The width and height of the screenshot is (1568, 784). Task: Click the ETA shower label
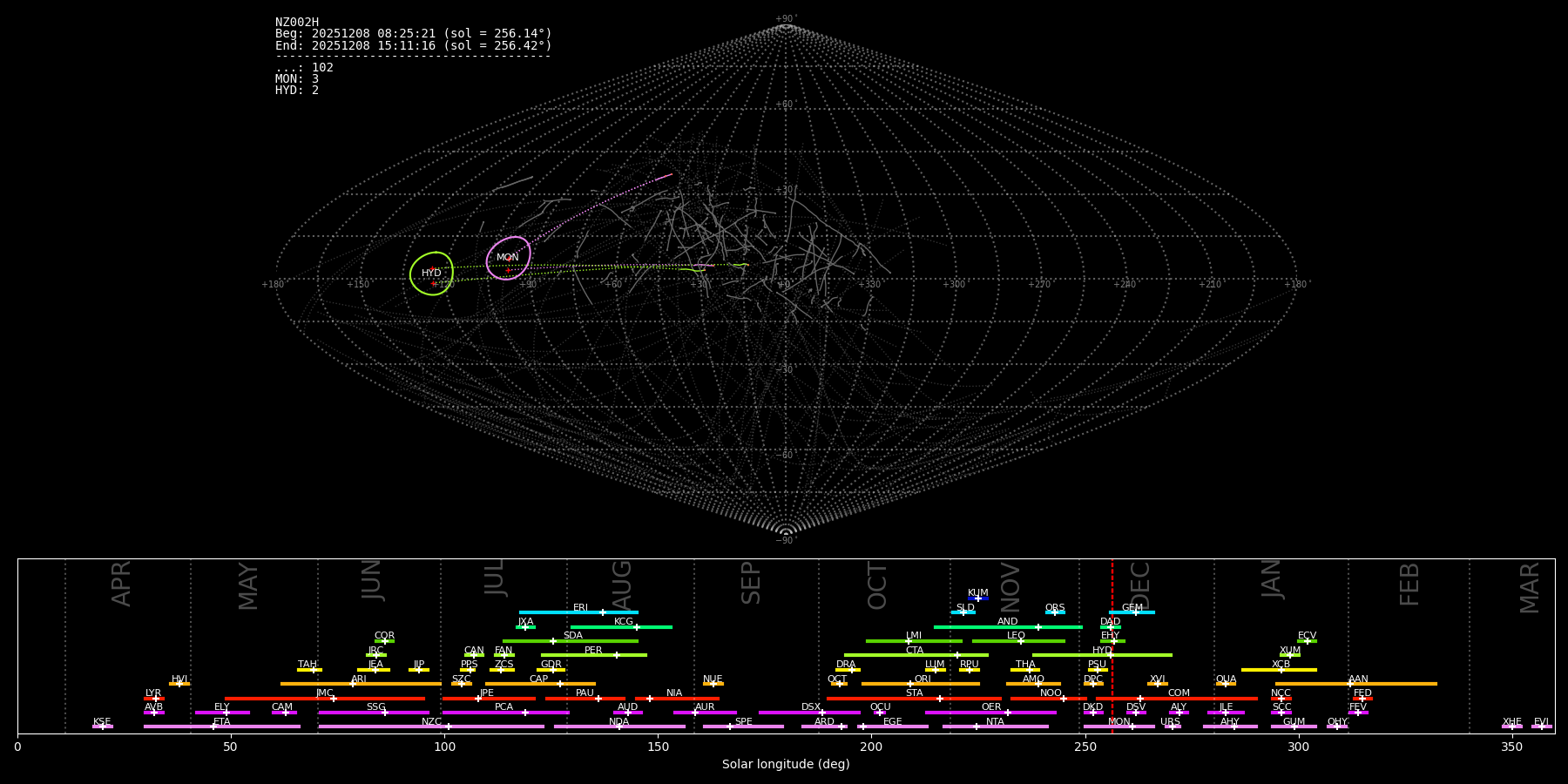222,722
